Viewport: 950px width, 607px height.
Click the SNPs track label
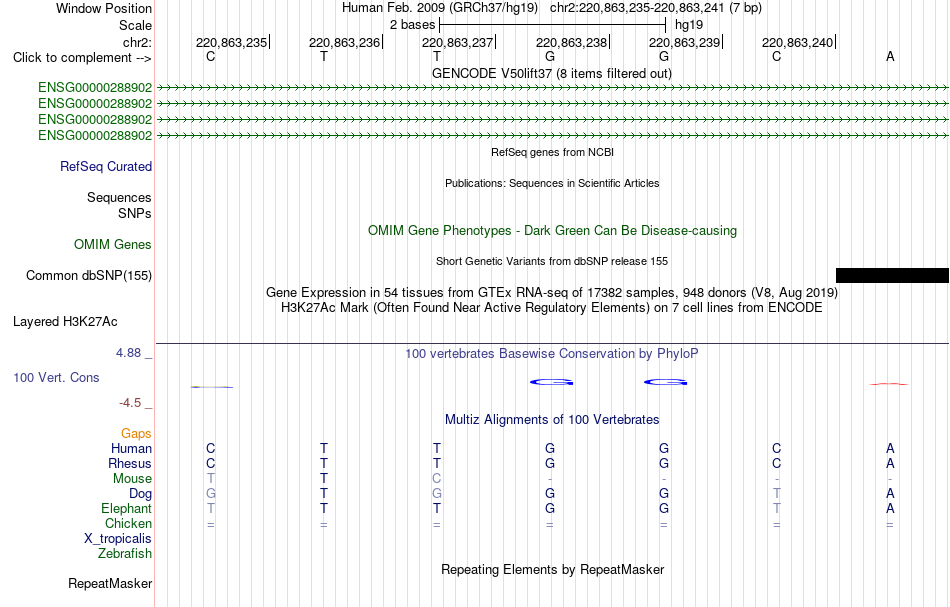pyautogui.click(x=135, y=213)
